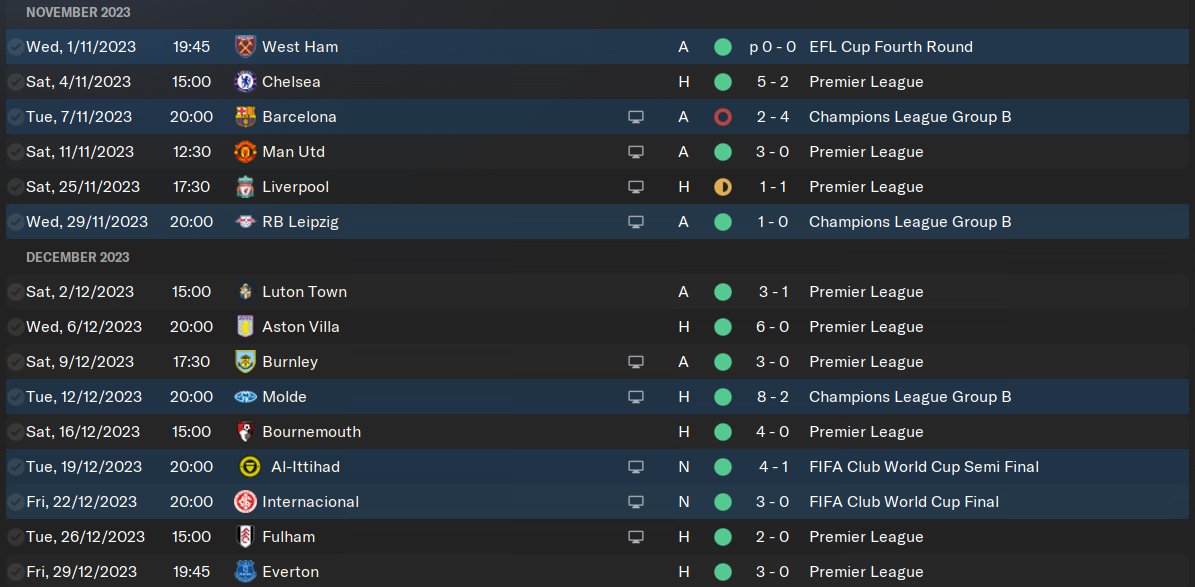Click red loss indicator for Barcelona match
The height and width of the screenshot is (587, 1195).
723,117
